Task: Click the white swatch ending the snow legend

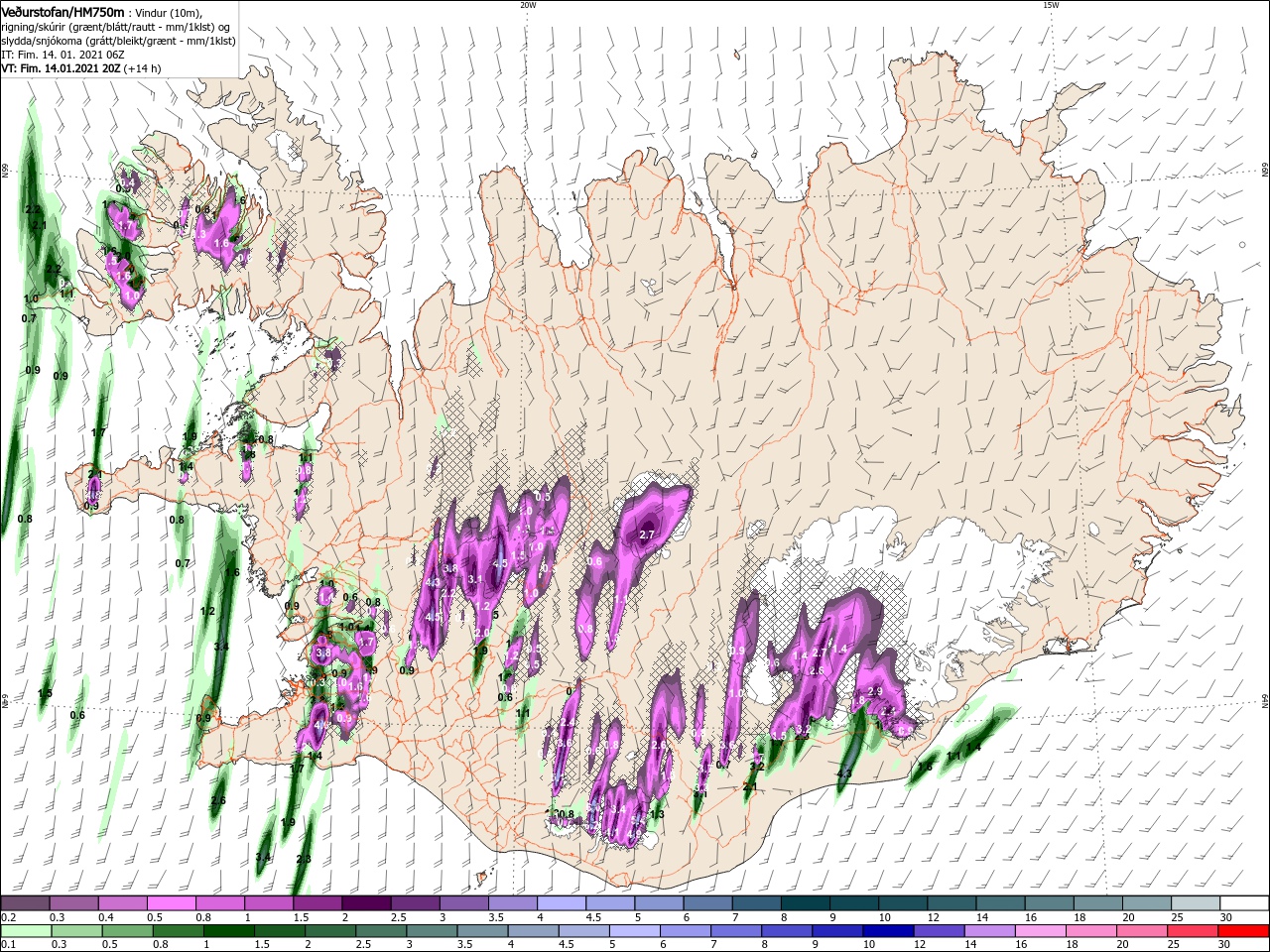Action: [x=1245, y=903]
